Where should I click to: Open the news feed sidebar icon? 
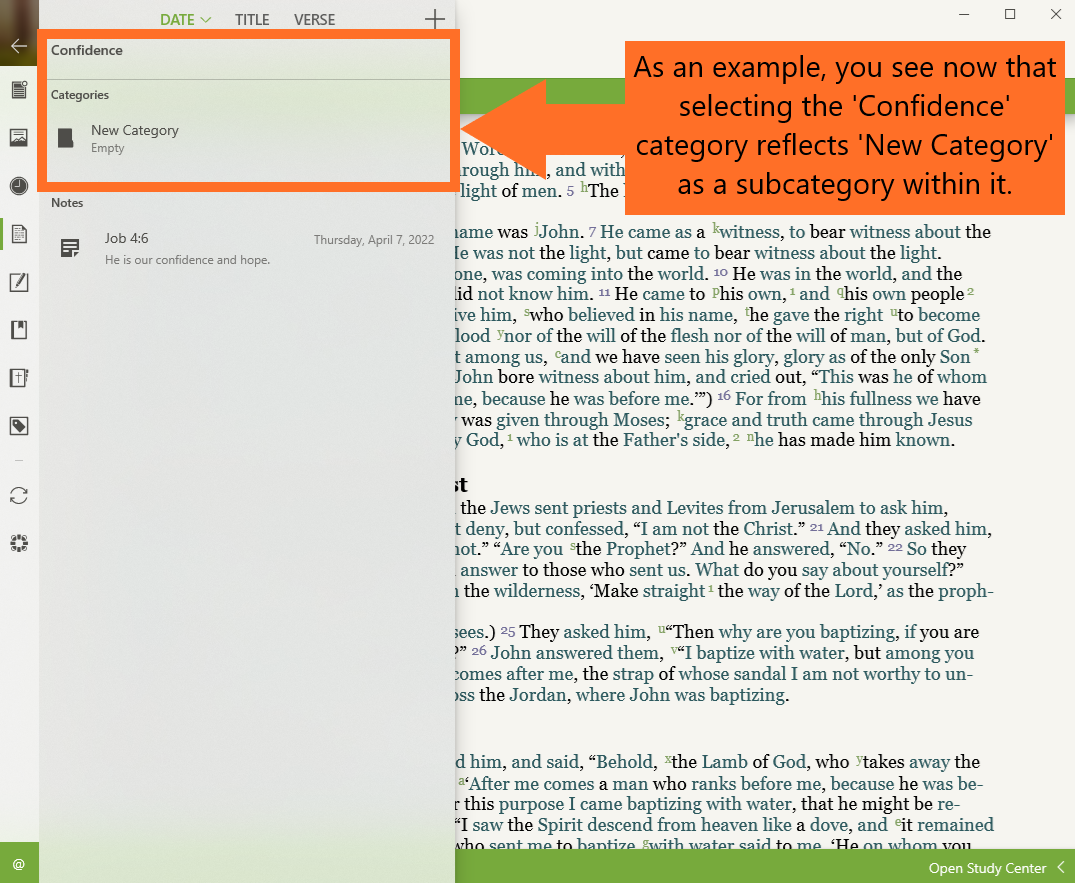click(18, 90)
